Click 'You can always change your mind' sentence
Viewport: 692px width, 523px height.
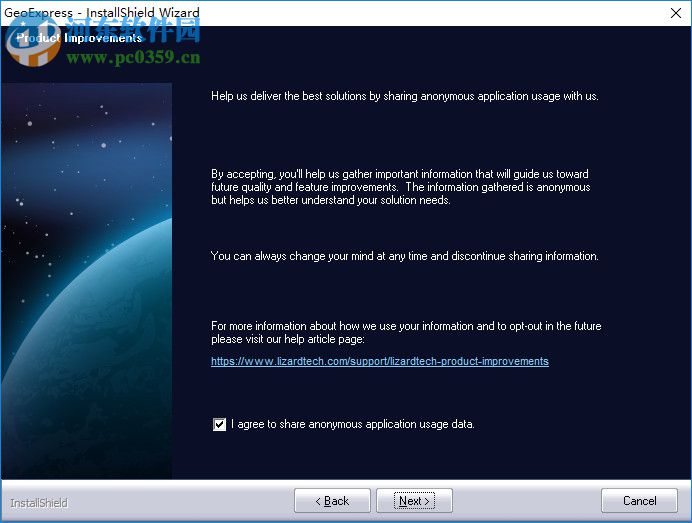pyautogui.click(x=405, y=256)
